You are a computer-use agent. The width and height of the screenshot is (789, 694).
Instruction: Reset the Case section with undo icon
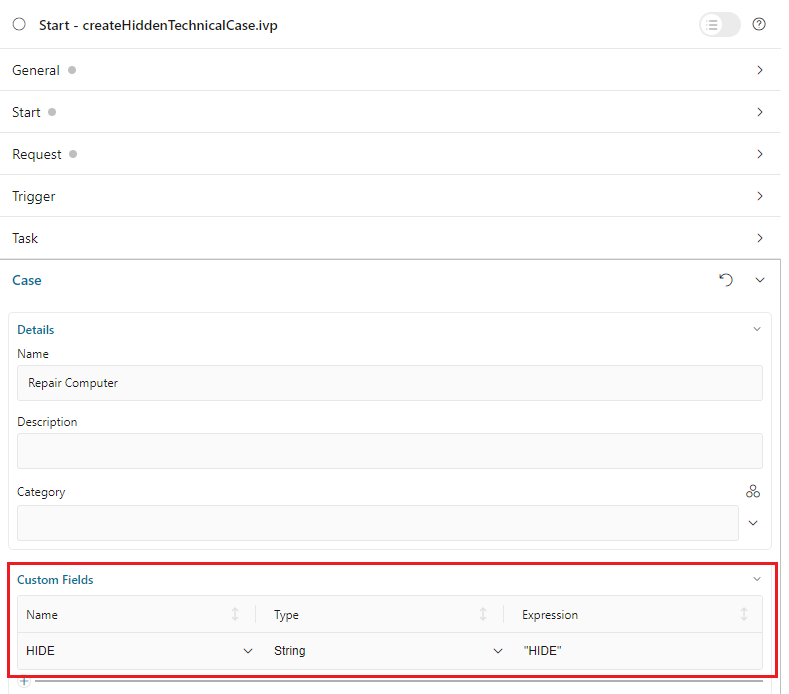click(726, 280)
